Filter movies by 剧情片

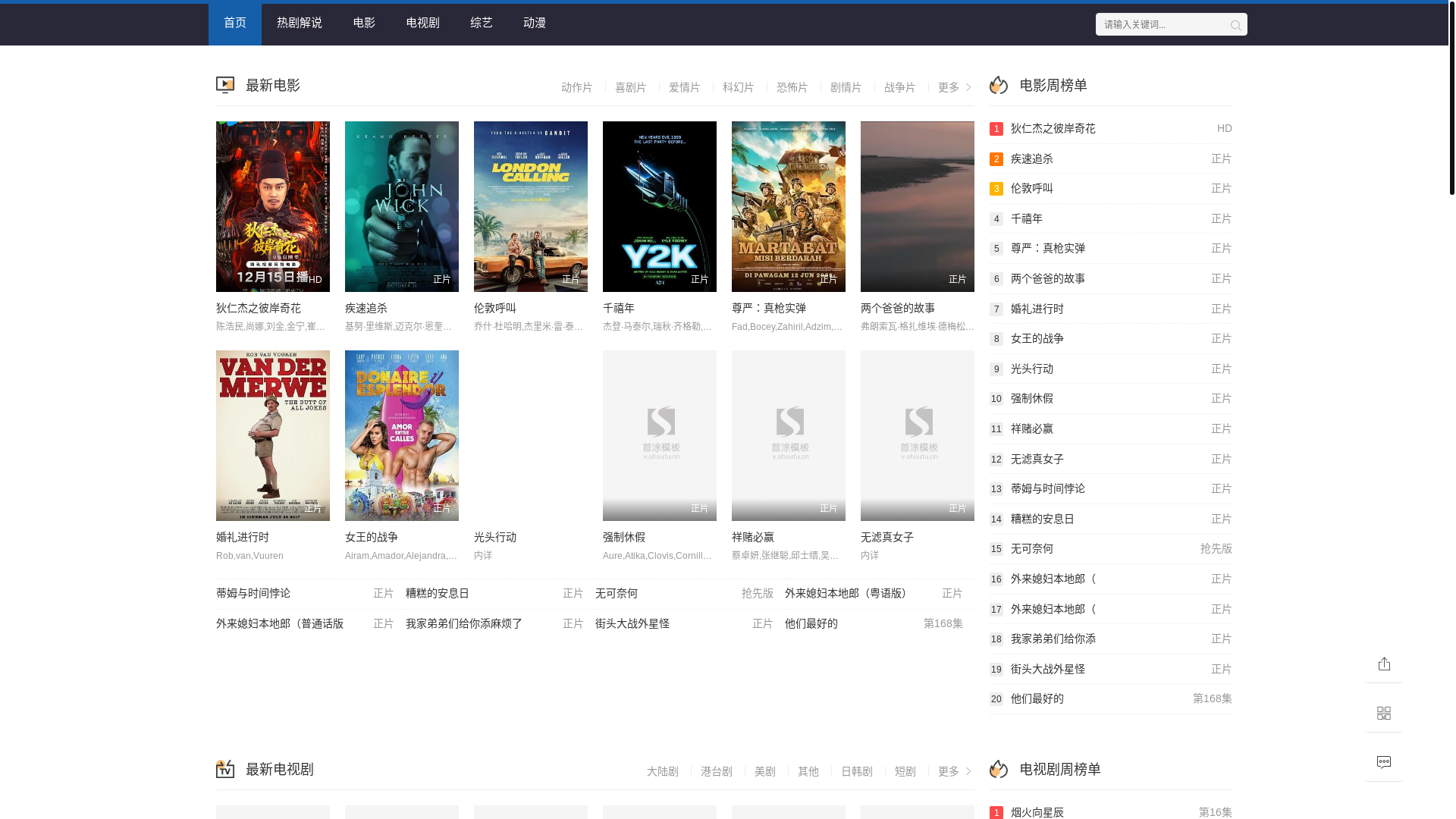coord(846,87)
